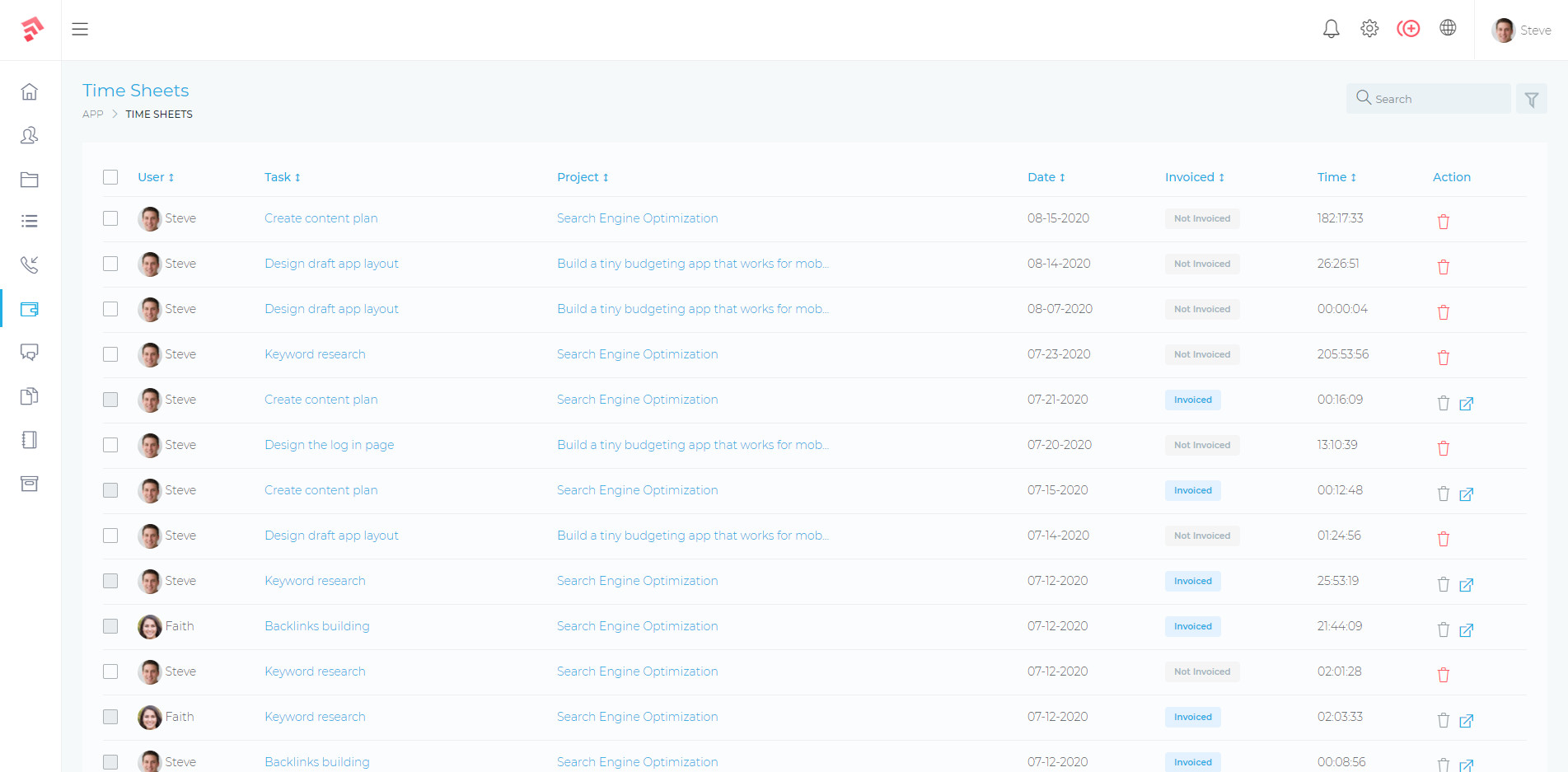The image size is (1568, 772).
Task: Open the settings gear icon
Action: point(1369,28)
